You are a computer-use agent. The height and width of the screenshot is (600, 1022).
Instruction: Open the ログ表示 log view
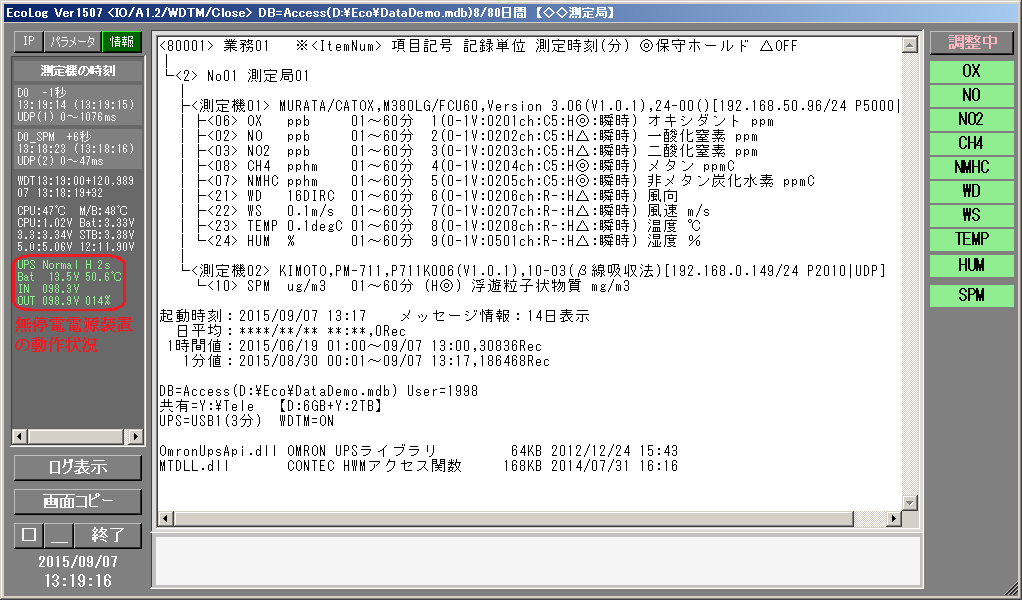click(77, 468)
